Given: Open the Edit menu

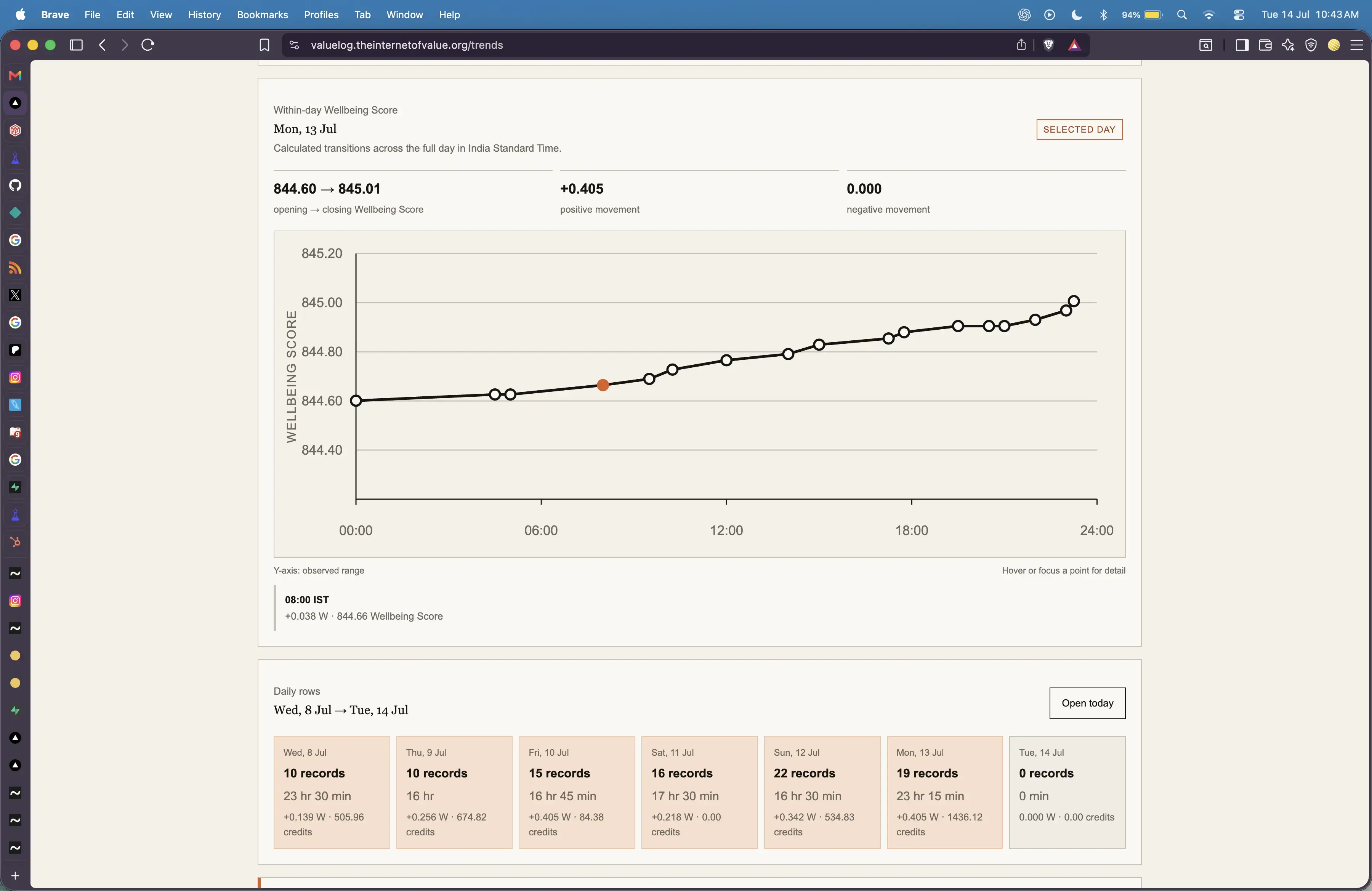Looking at the screenshot, I should tap(125, 15).
